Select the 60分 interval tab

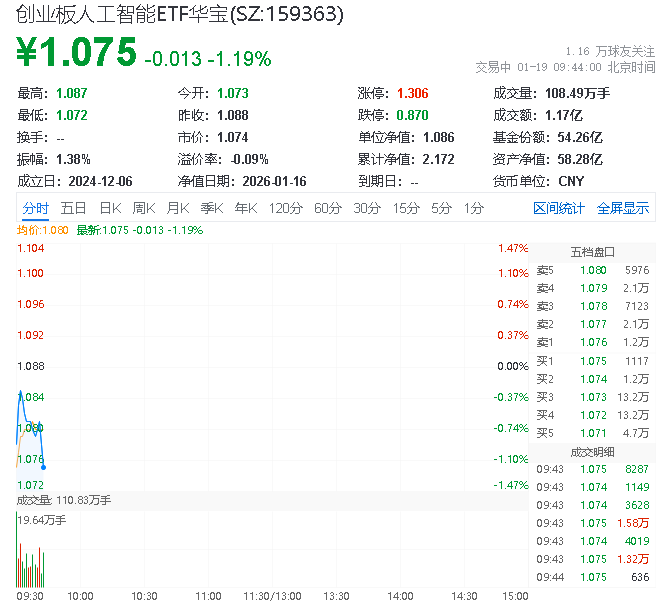coord(327,208)
